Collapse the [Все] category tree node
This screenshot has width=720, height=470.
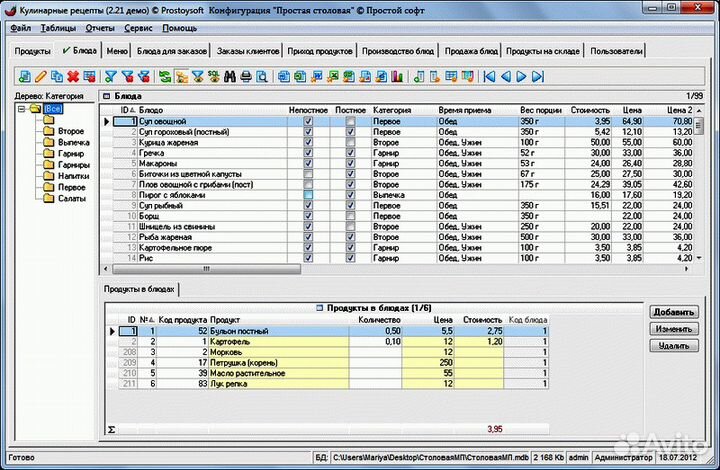(22, 109)
